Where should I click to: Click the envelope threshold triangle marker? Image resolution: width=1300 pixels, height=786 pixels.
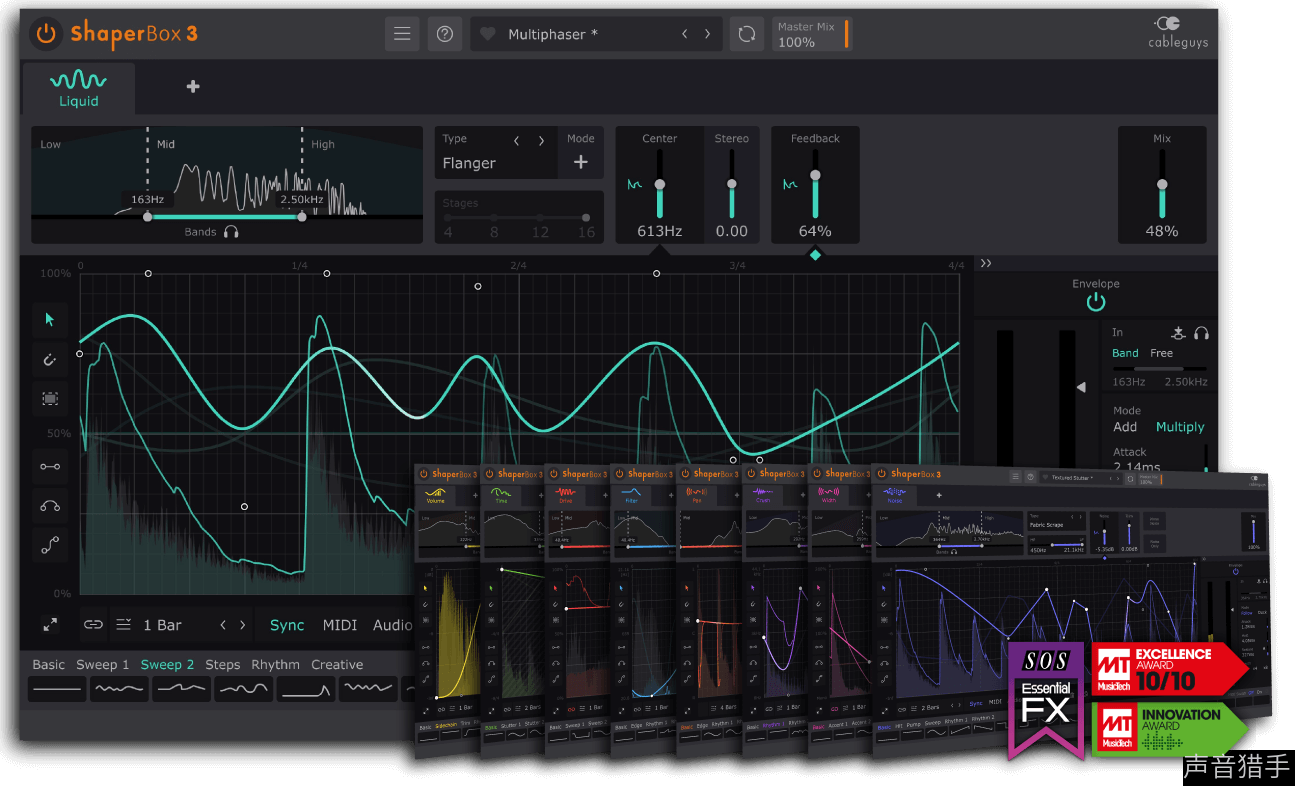pos(1080,387)
